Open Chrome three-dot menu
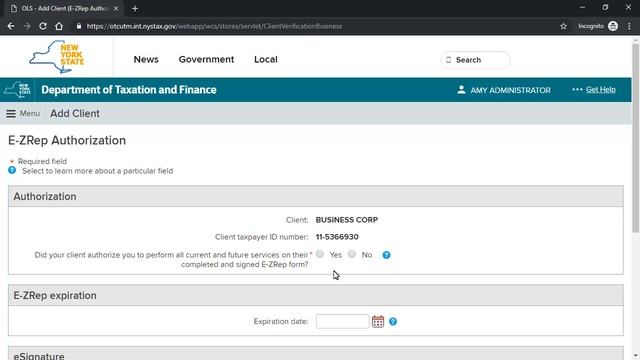Screen dimensions: 640x360 [x=629, y=26]
